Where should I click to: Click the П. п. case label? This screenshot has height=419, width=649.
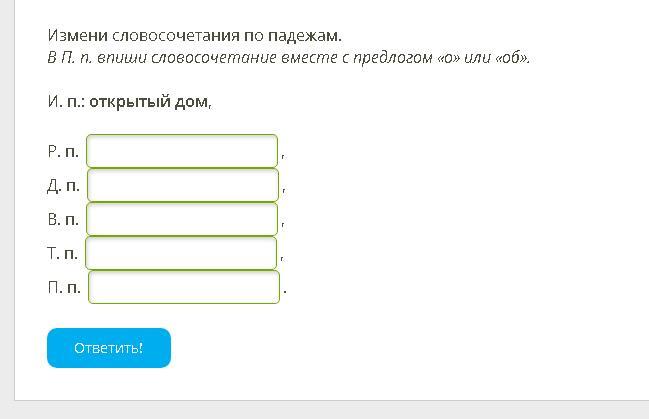(x=64, y=287)
